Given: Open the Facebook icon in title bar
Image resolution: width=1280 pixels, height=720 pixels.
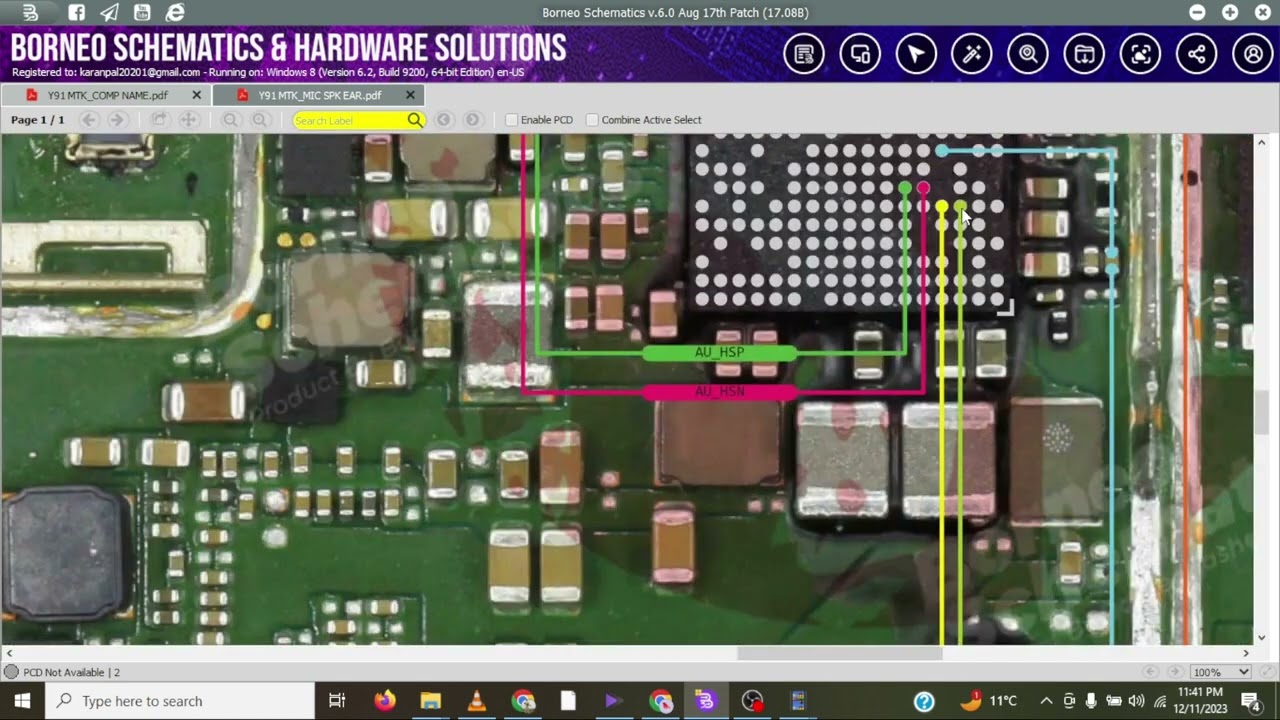Looking at the screenshot, I should (x=77, y=13).
